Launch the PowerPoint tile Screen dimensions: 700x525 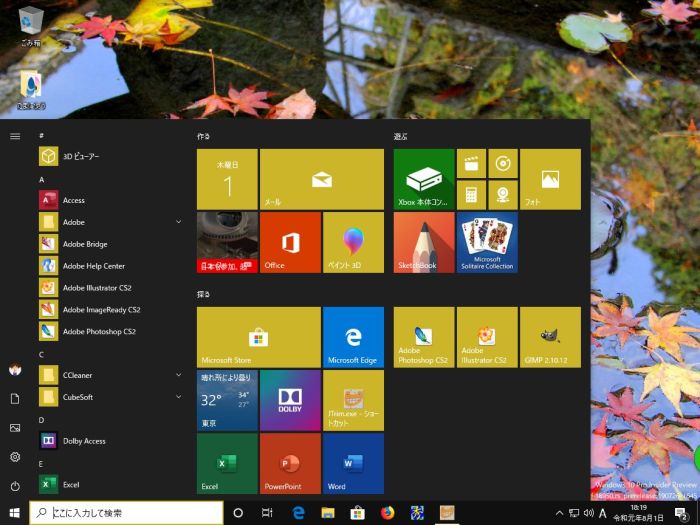click(290, 463)
